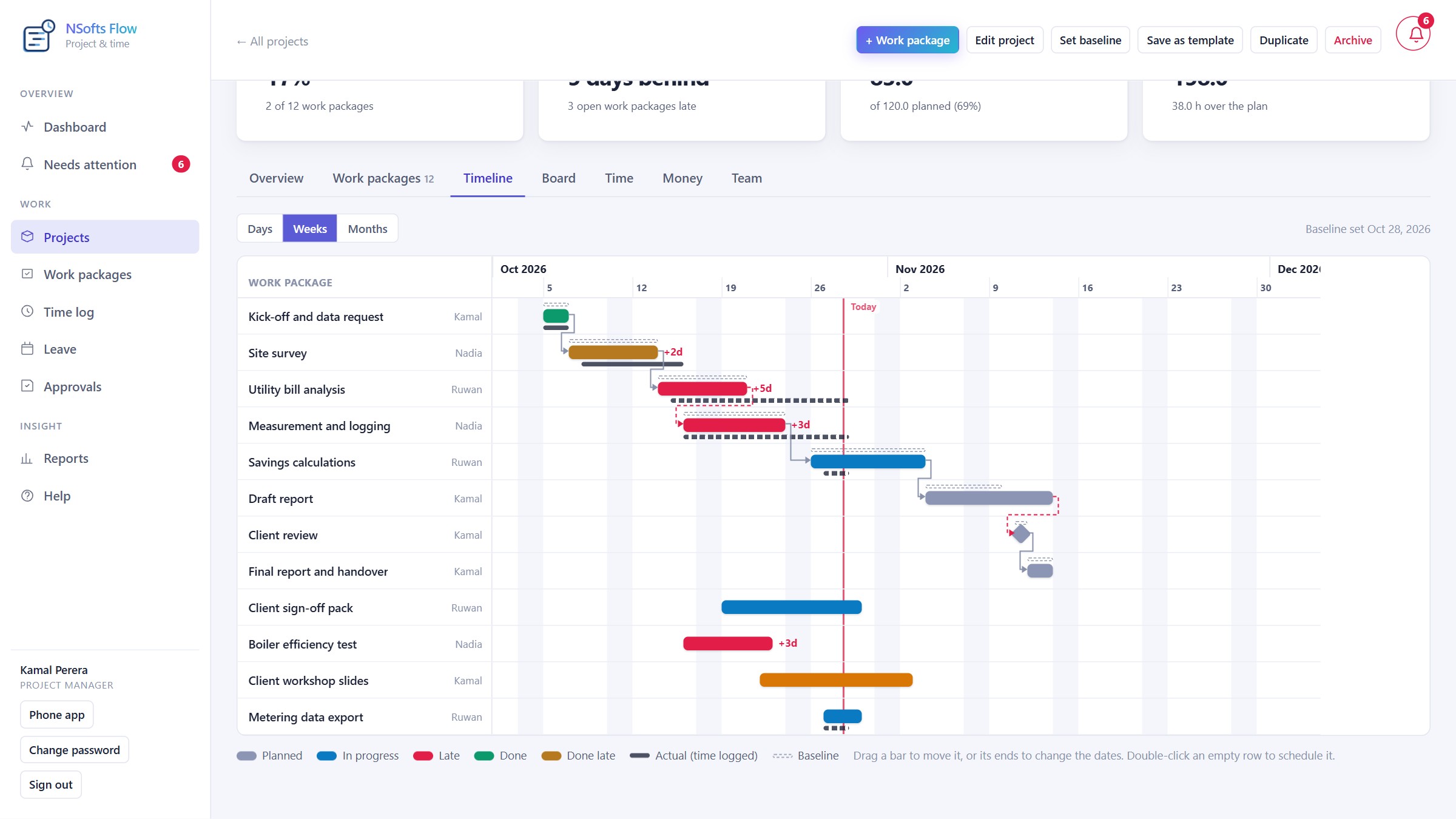This screenshot has height=819, width=1456.
Task: Add a new Work package
Action: click(908, 40)
